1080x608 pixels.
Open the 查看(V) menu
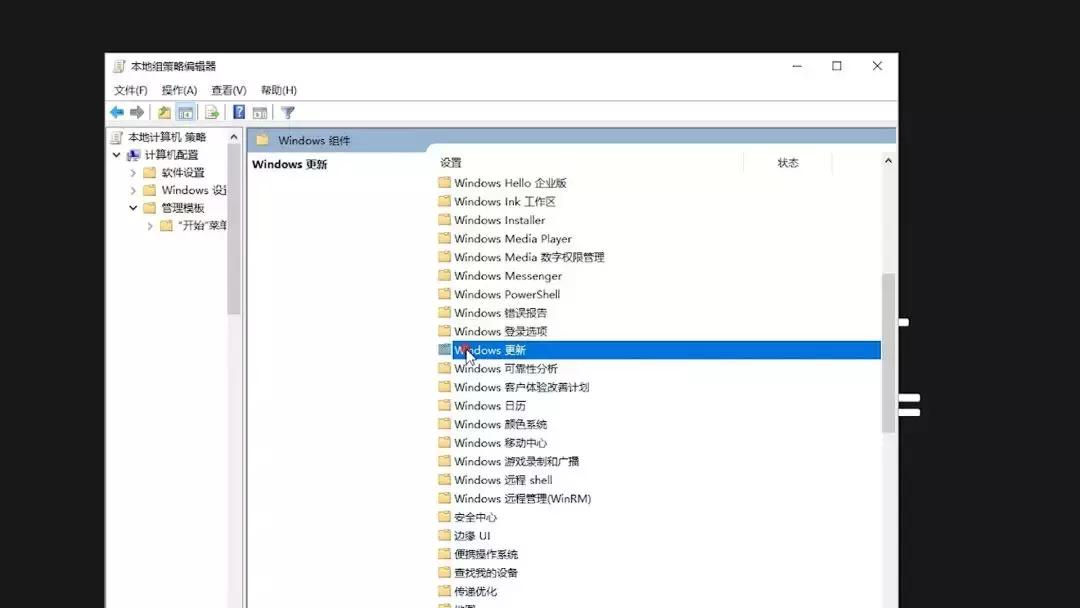[227, 89]
